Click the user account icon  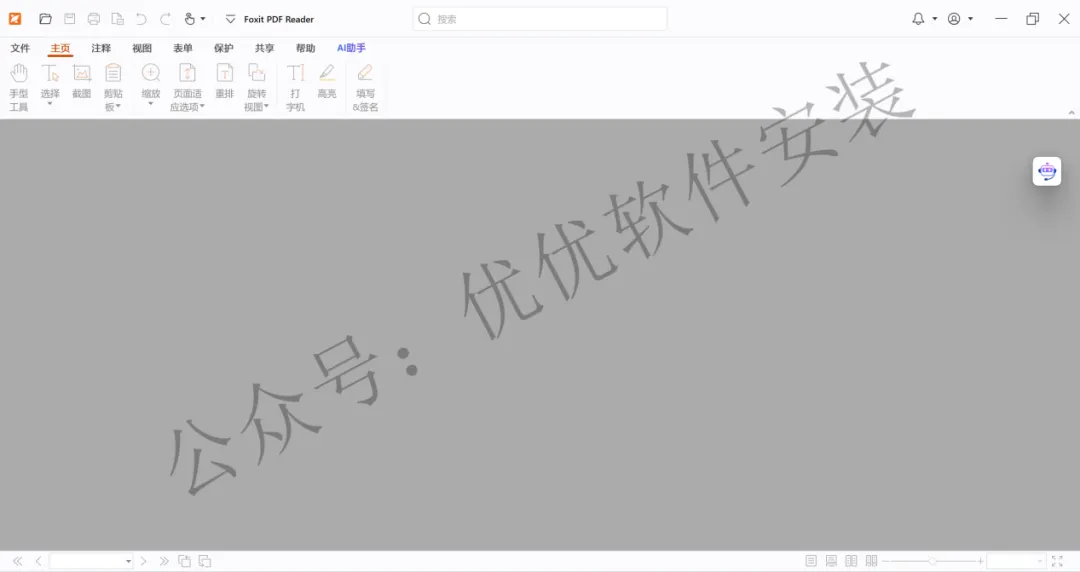(x=954, y=19)
